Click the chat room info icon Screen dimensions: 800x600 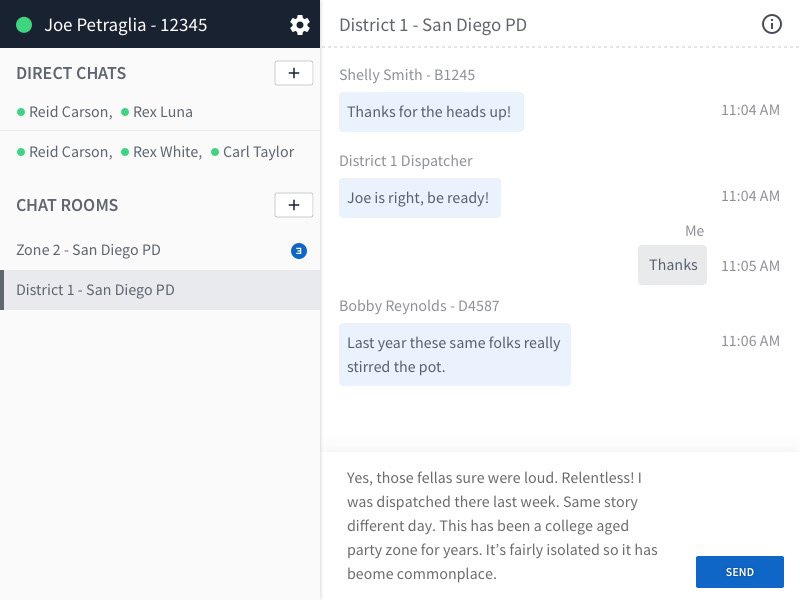click(772, 25)
